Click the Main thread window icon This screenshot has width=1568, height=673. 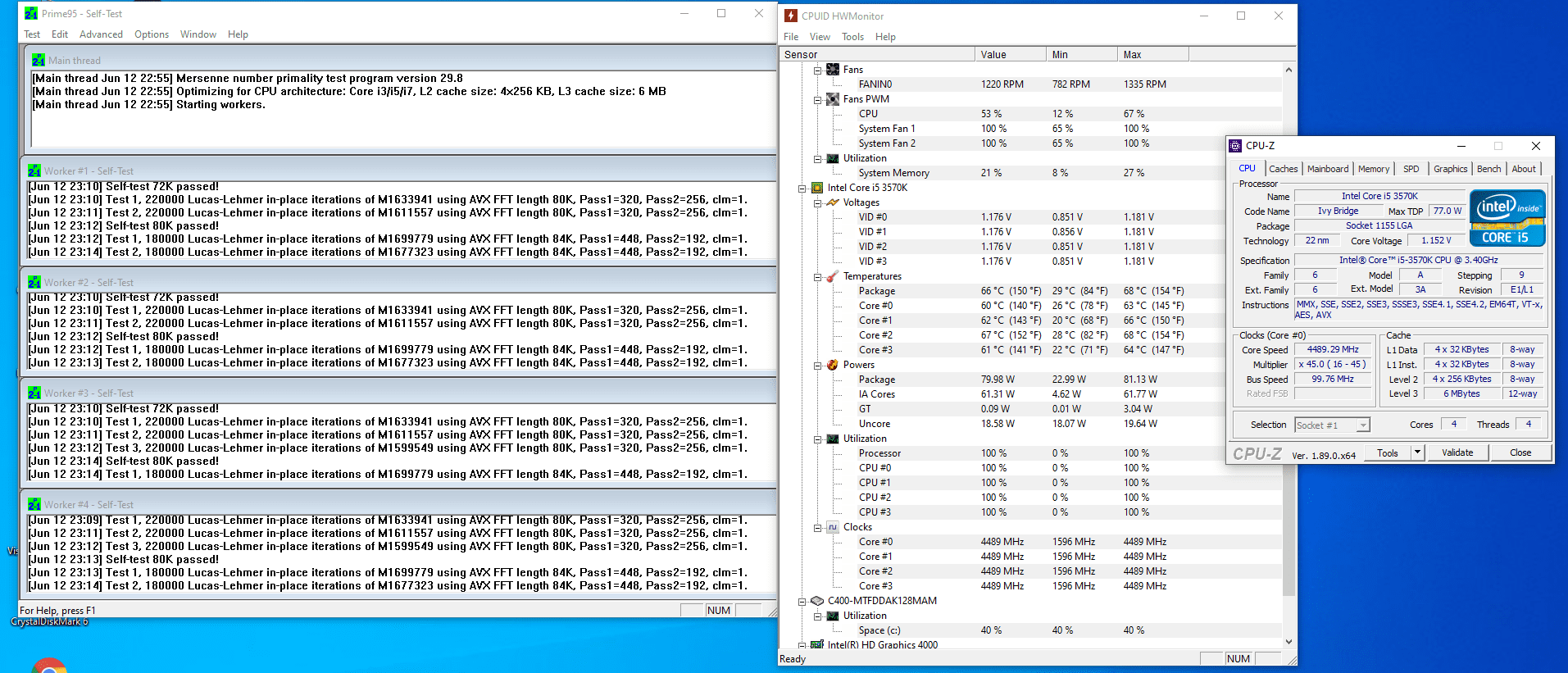39,60
